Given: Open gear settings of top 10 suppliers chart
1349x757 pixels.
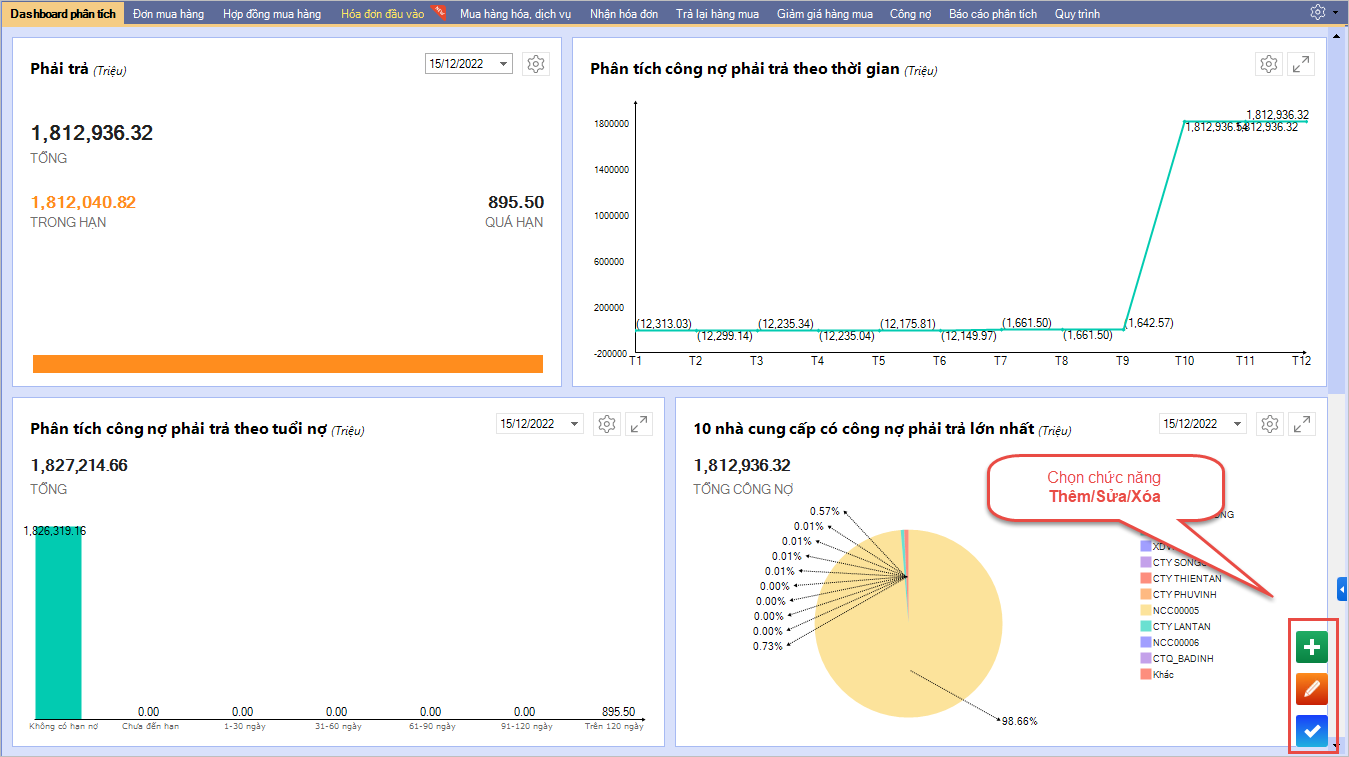Looking at the screenshot, I should point(1270,424).
